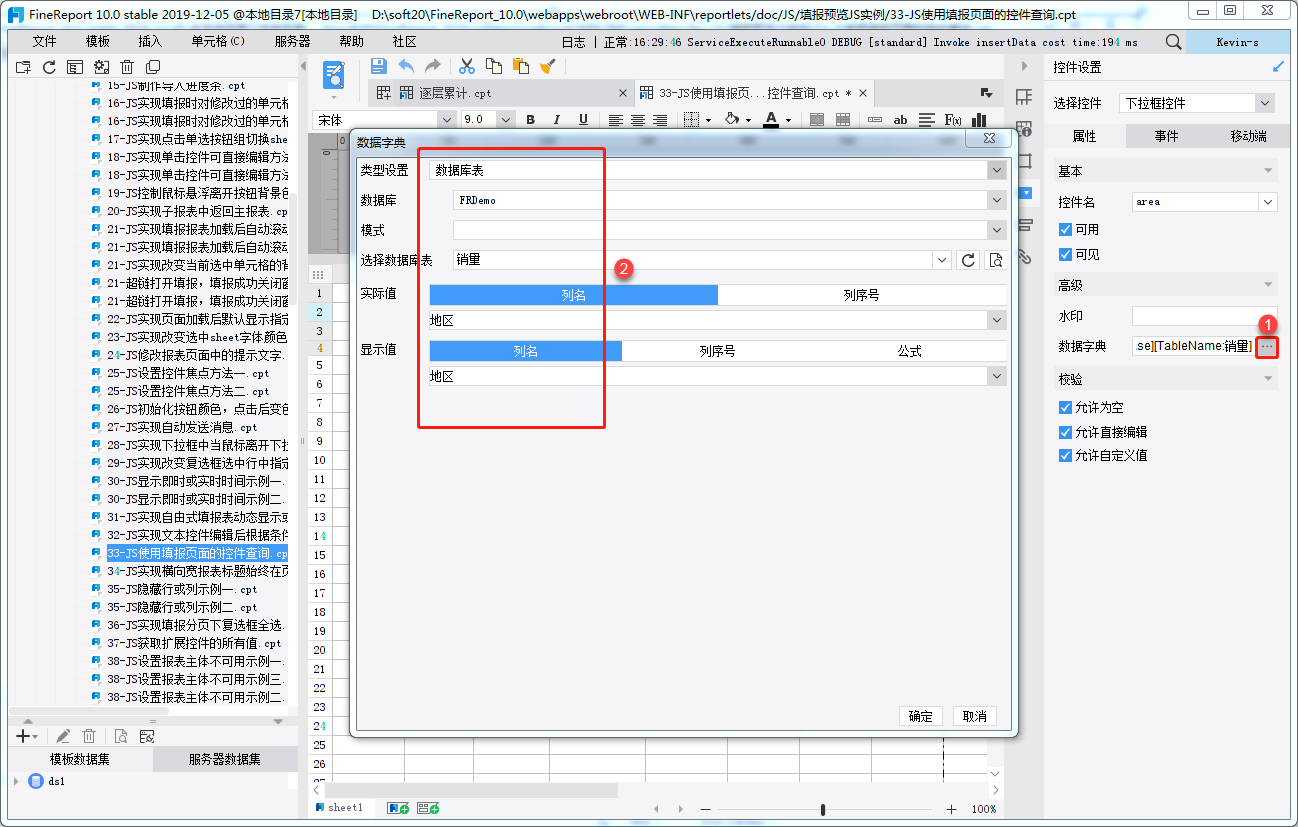Expand the ds1 dataset node
Screen dimensions: 1298x827
tap(16, 781)
